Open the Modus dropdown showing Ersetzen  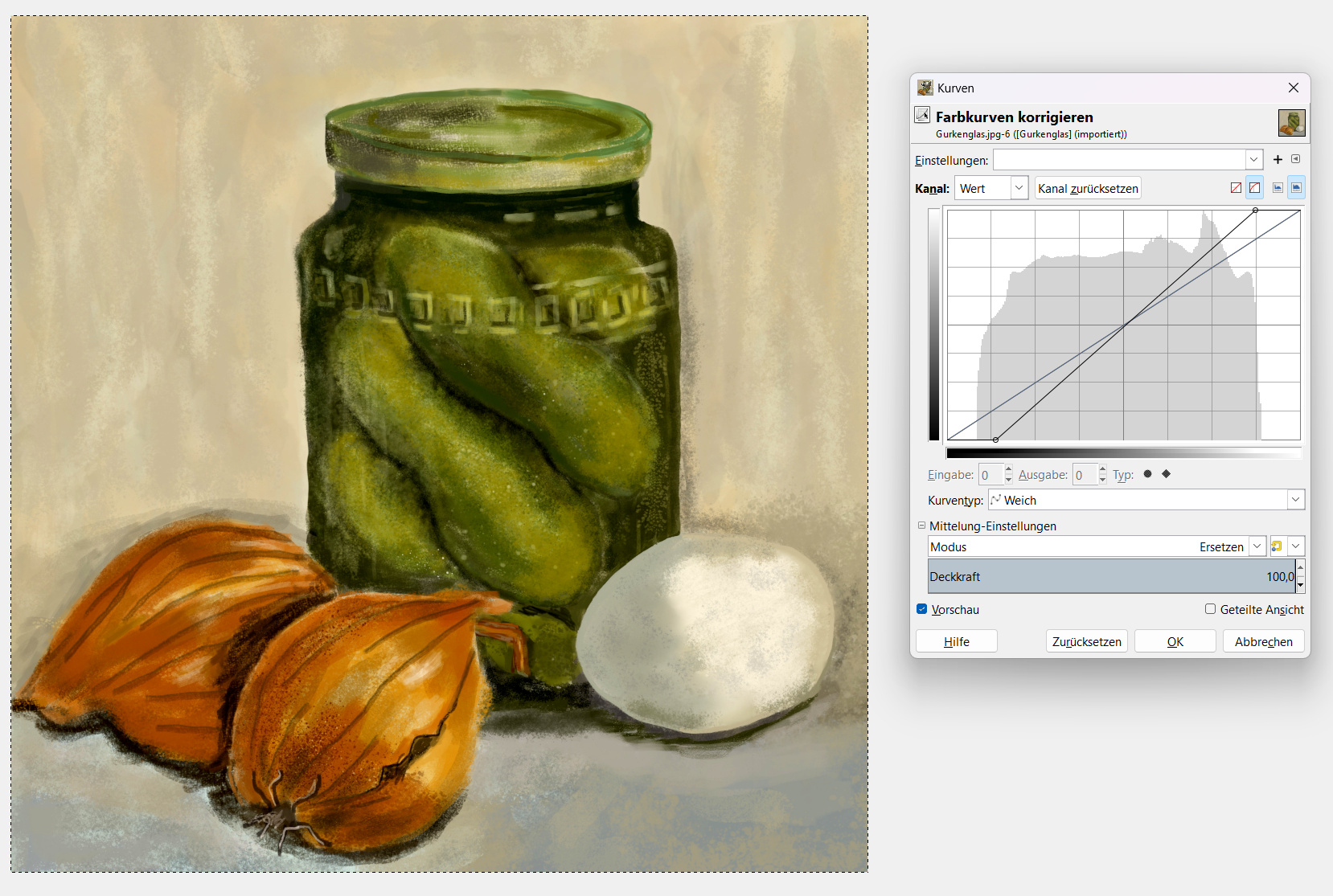coord(1097,546)
